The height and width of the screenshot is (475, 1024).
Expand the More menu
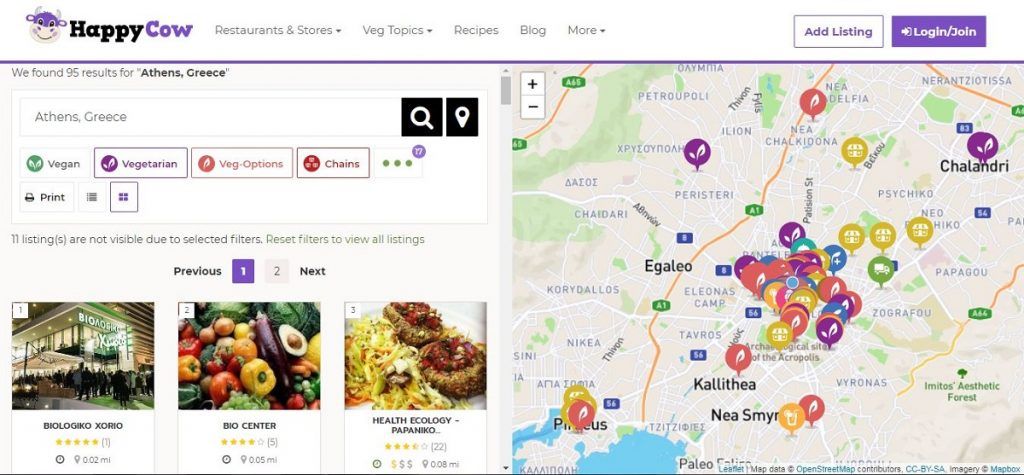coord(586,30)
